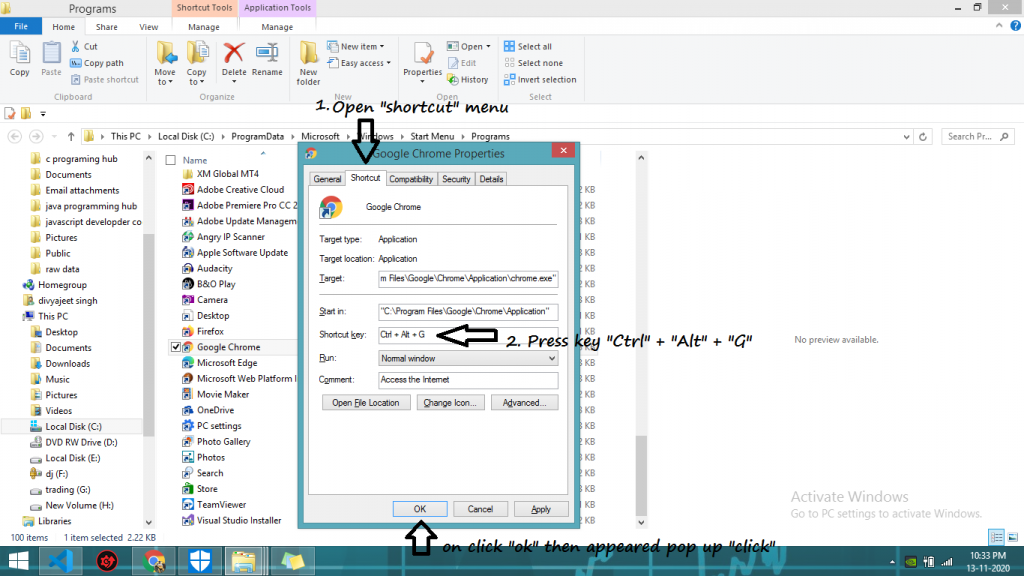The height and width of the screenshot is (576, 1024).
Task: Launch Visual Studio Code from taskbar
Action: click(61, 561)
